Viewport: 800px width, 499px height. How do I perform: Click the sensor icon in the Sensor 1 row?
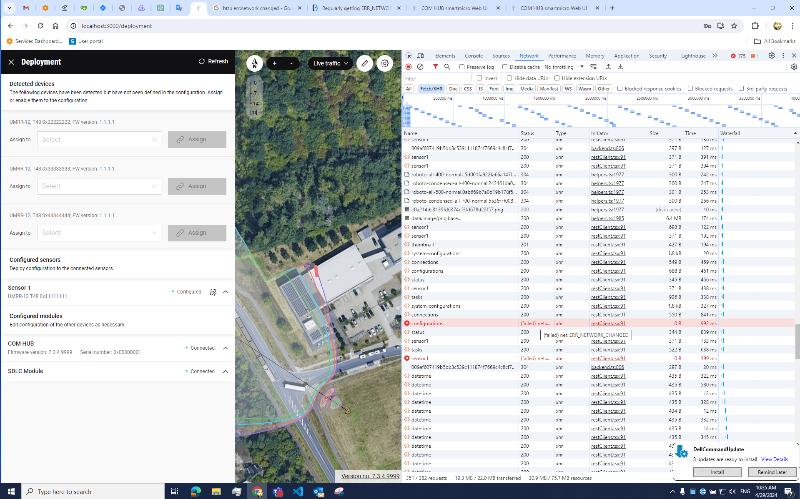(x=213, y=292)
